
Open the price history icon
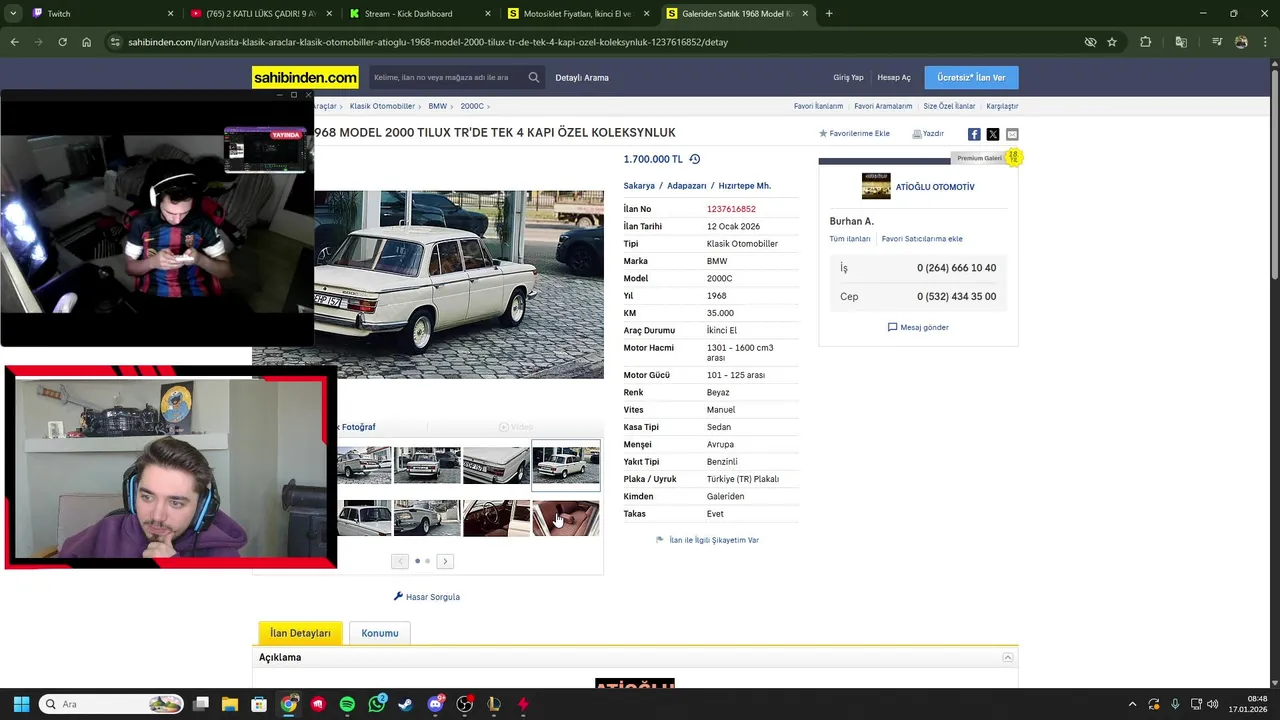point(695,159)
